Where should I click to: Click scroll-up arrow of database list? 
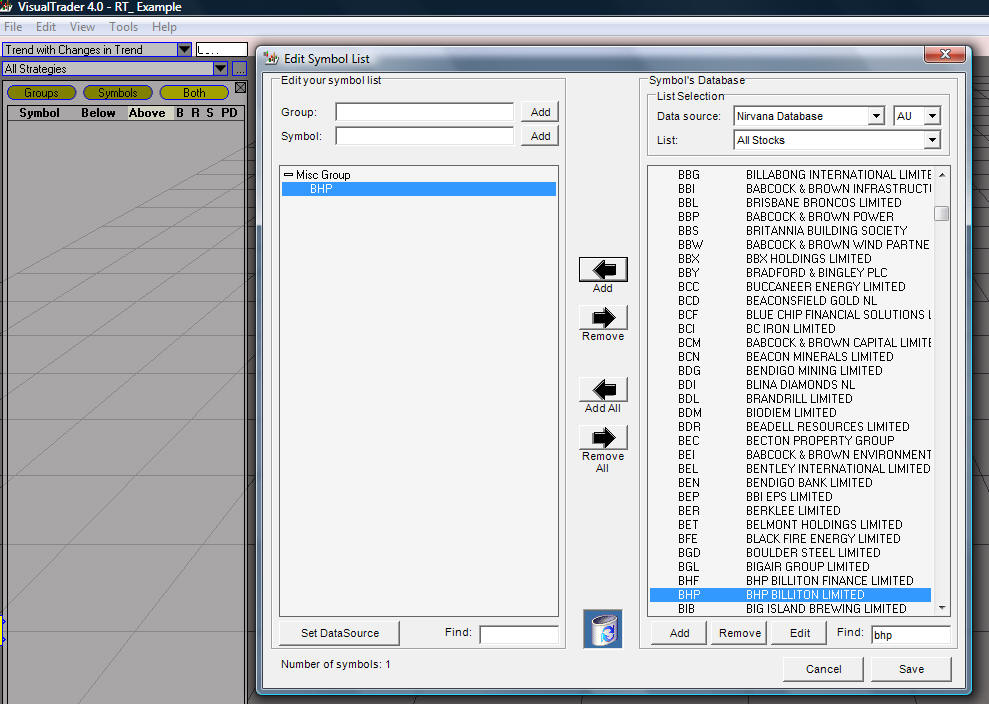click(x=942, y=175)
